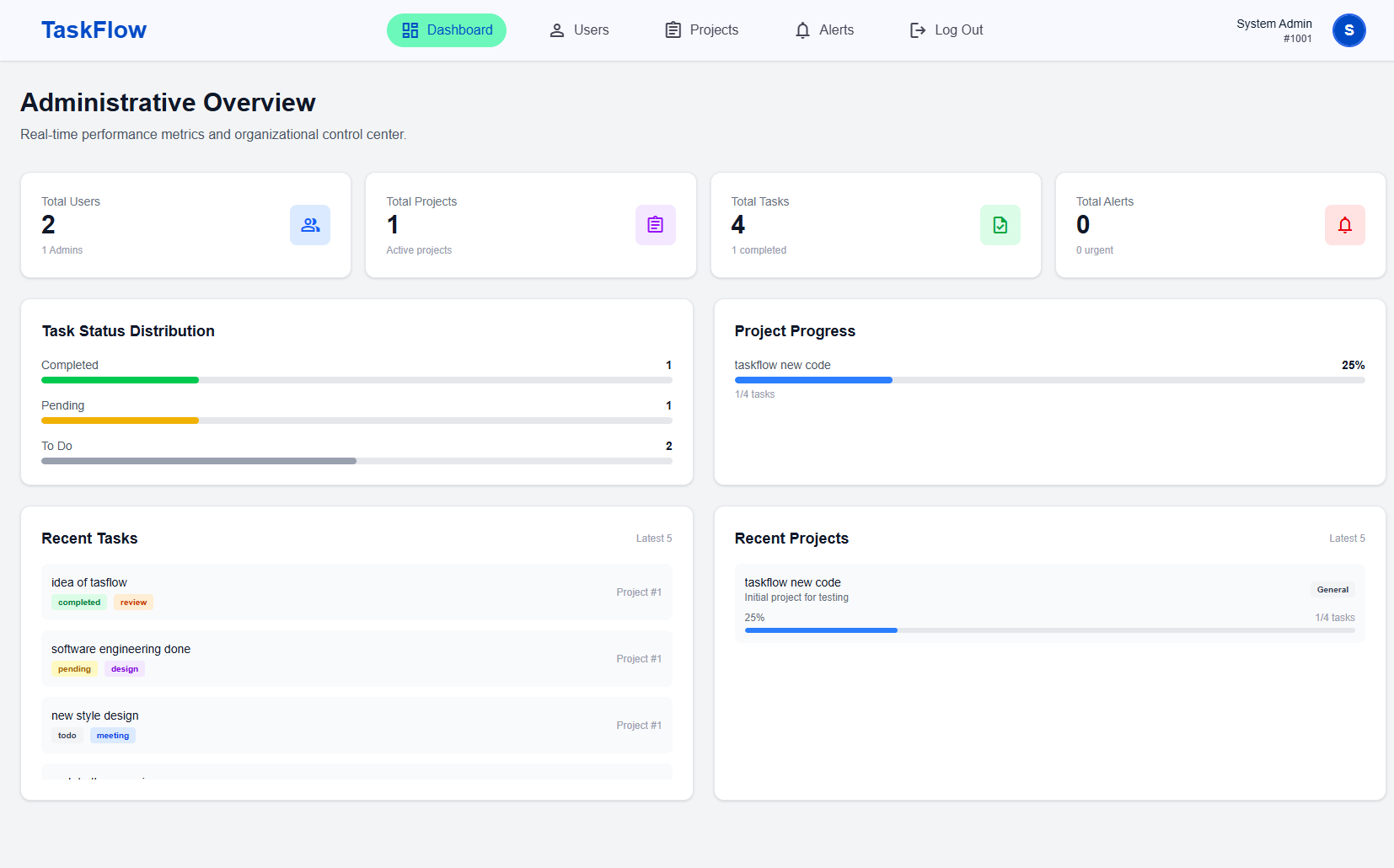Navigate to Projects

click(702, 30)
